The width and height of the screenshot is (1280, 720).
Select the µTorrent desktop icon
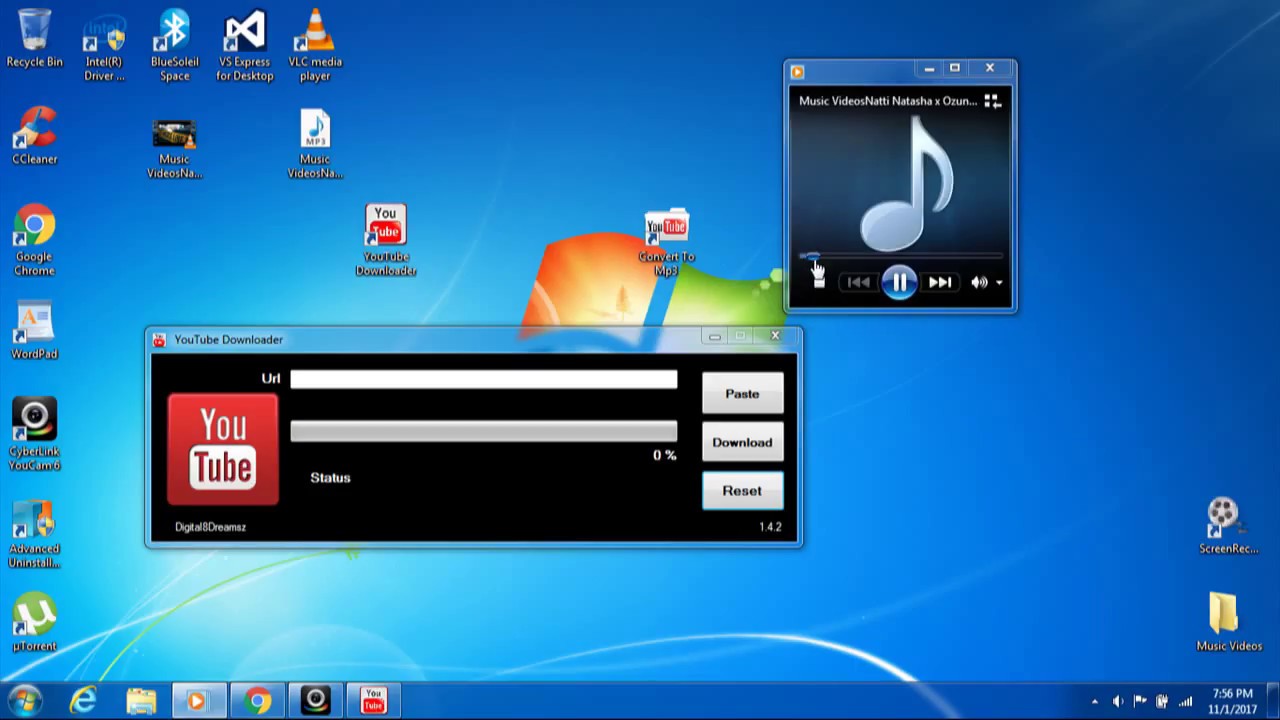coord(34,624)
